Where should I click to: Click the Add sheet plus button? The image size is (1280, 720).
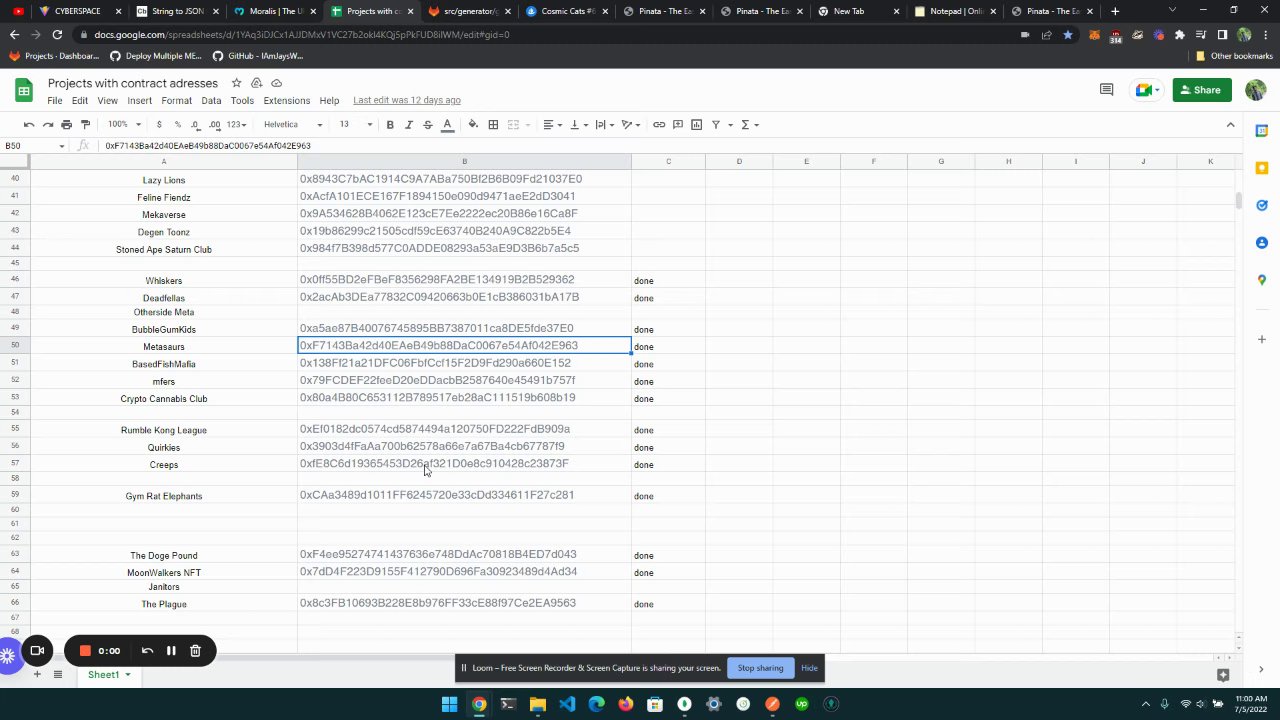click(37, 675)
